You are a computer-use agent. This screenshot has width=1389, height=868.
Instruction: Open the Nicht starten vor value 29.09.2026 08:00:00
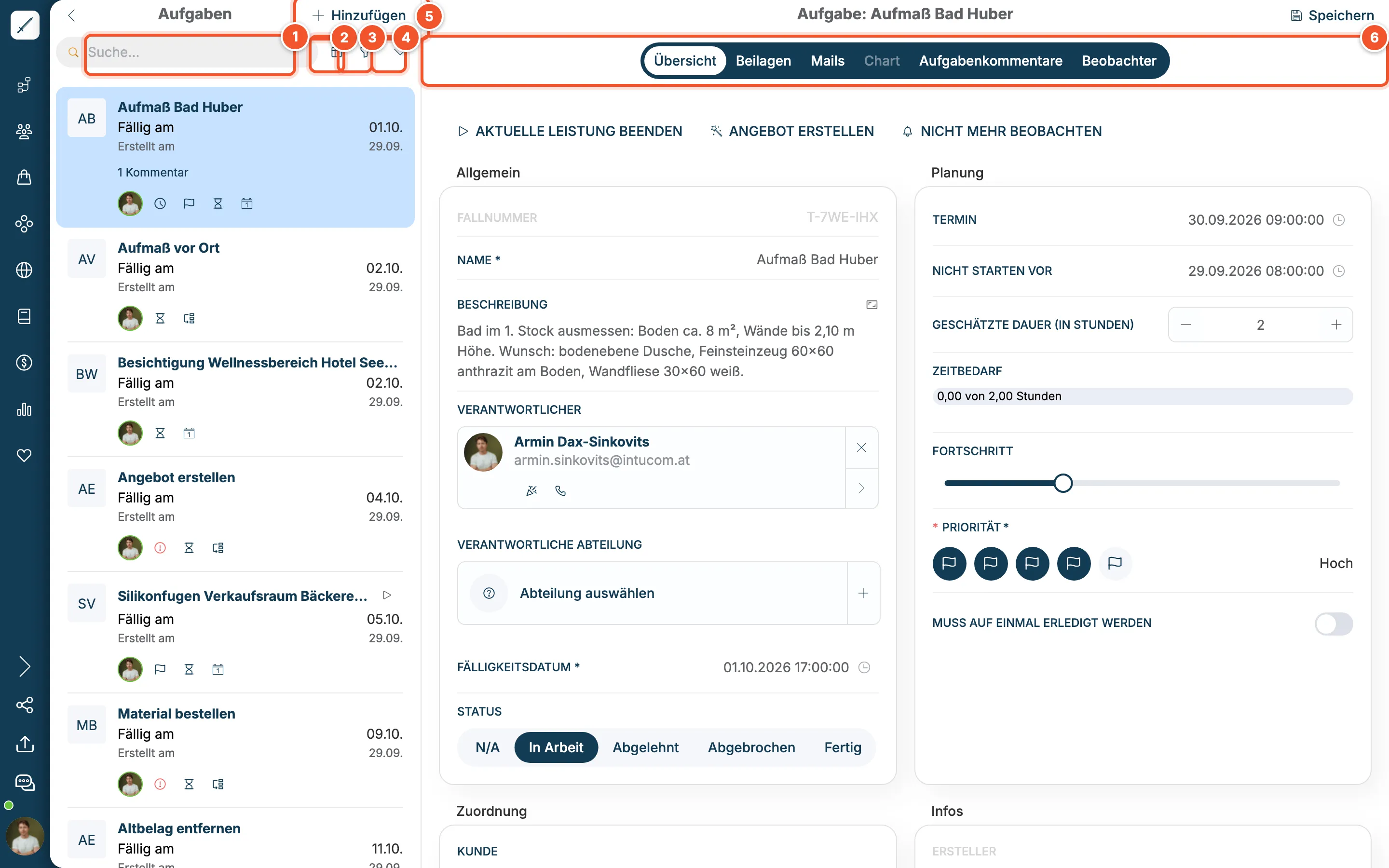coord(1256,271)
